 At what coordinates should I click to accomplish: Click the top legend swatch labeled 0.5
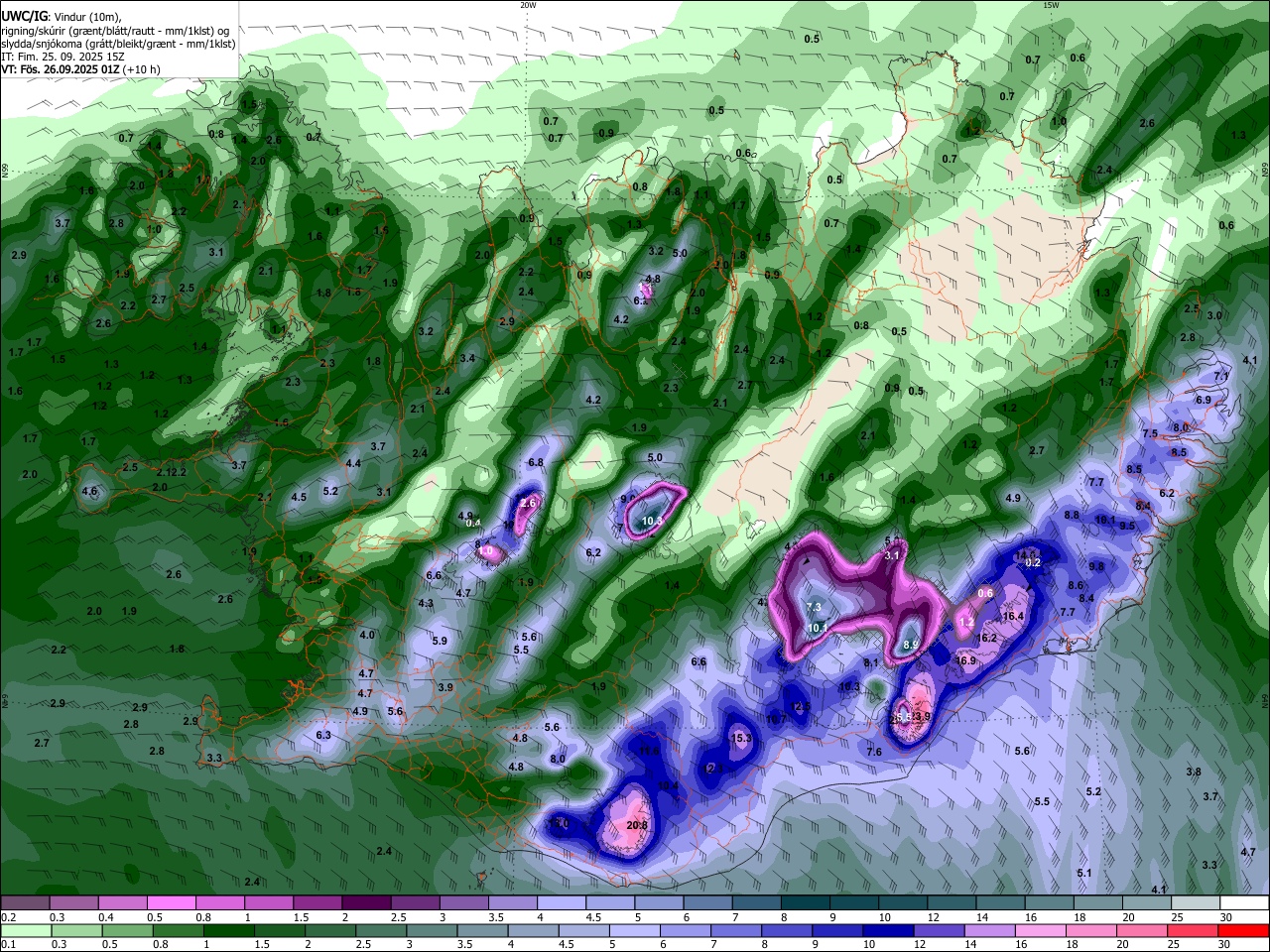click(x=172, y=903)
